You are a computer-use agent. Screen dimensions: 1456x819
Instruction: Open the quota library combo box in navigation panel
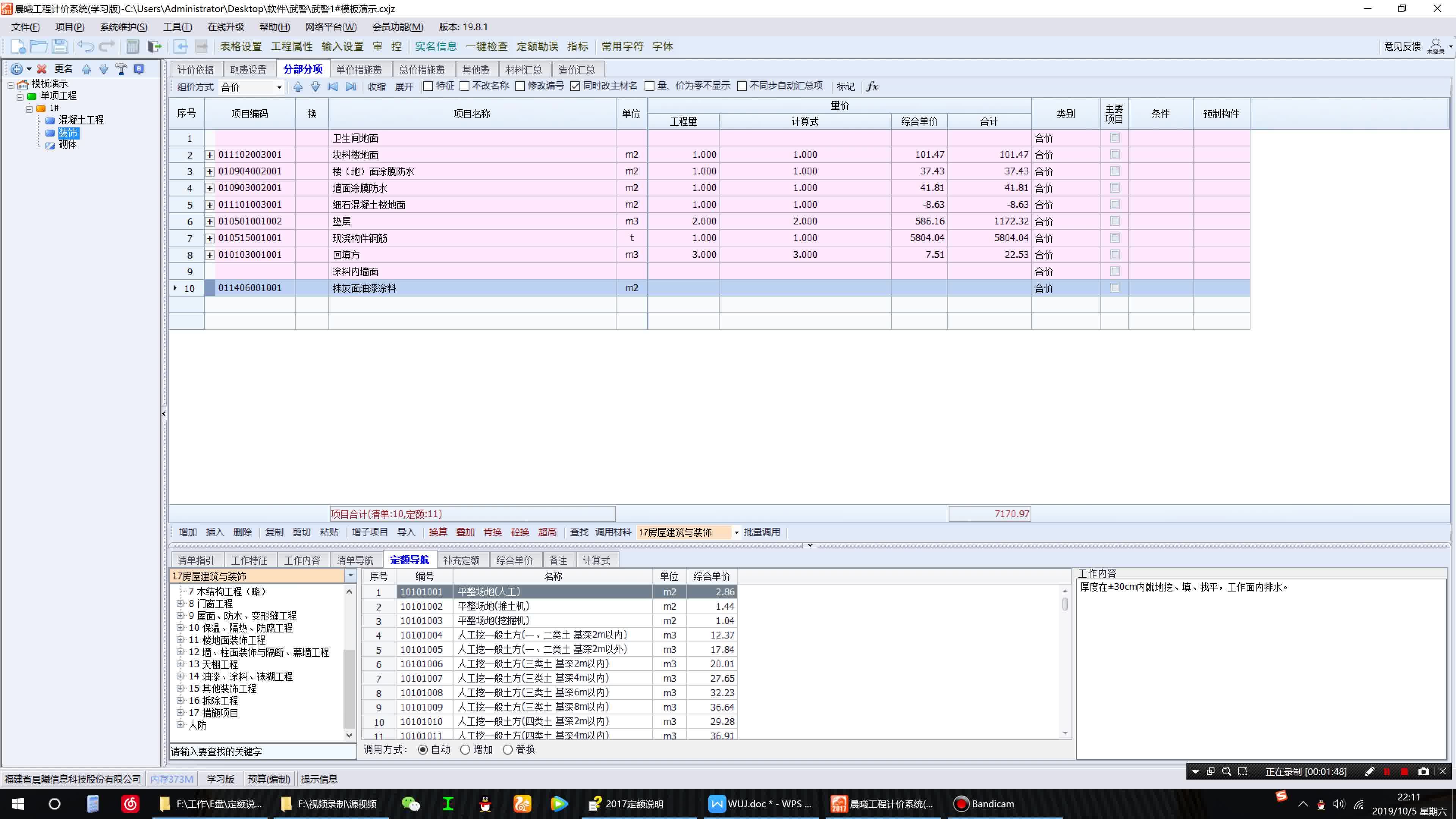coord(350,576)
